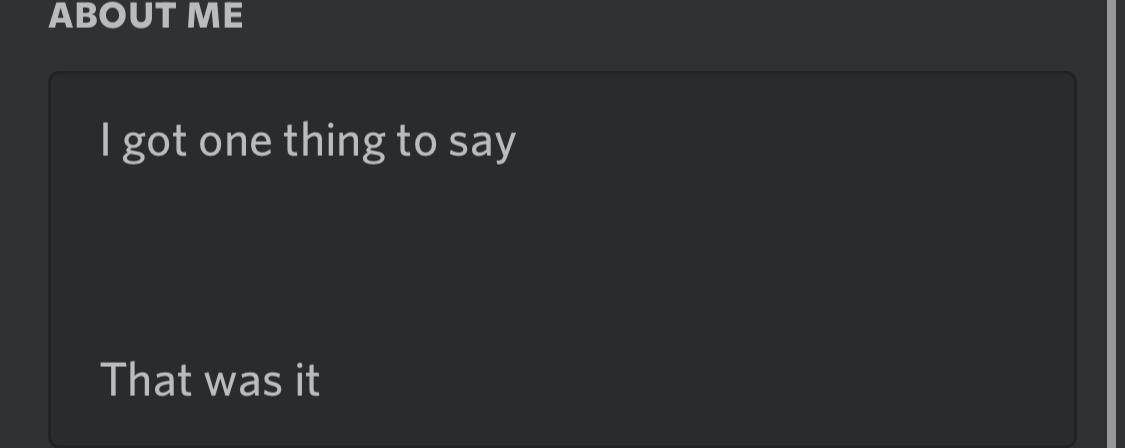1125x448 pixels.
Task: Click the "ABOUT ME" section heading
Action: point(146,16)
